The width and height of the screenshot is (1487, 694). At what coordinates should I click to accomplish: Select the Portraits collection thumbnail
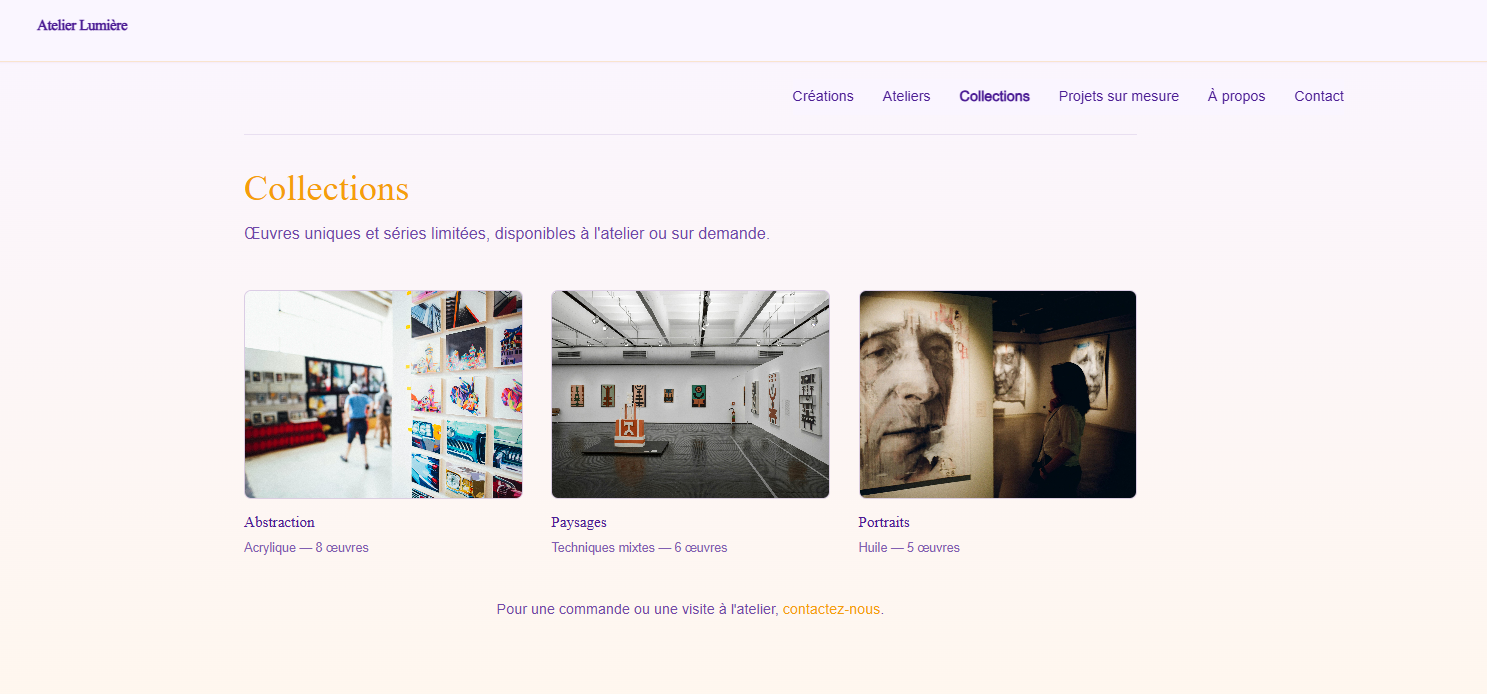coord(997,394)
